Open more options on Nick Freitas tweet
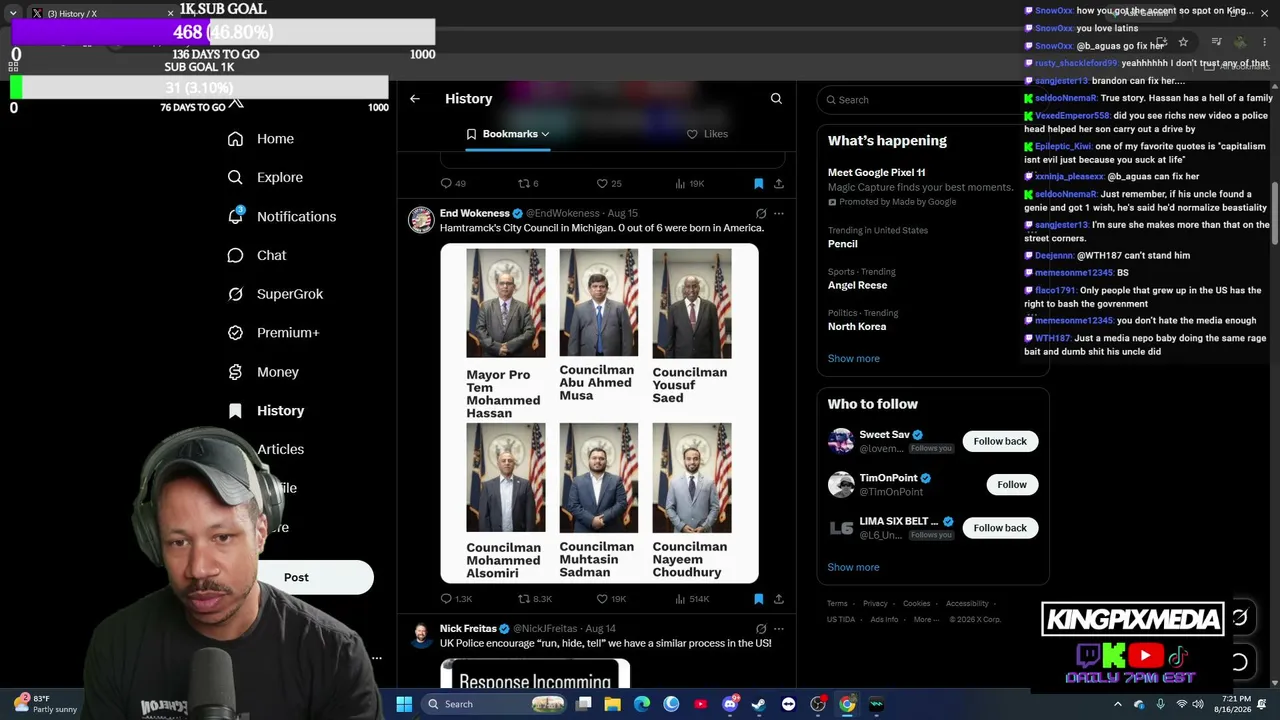Viewport: 1280px width, 720px height. pyautogui.click(x=779, y=629)
